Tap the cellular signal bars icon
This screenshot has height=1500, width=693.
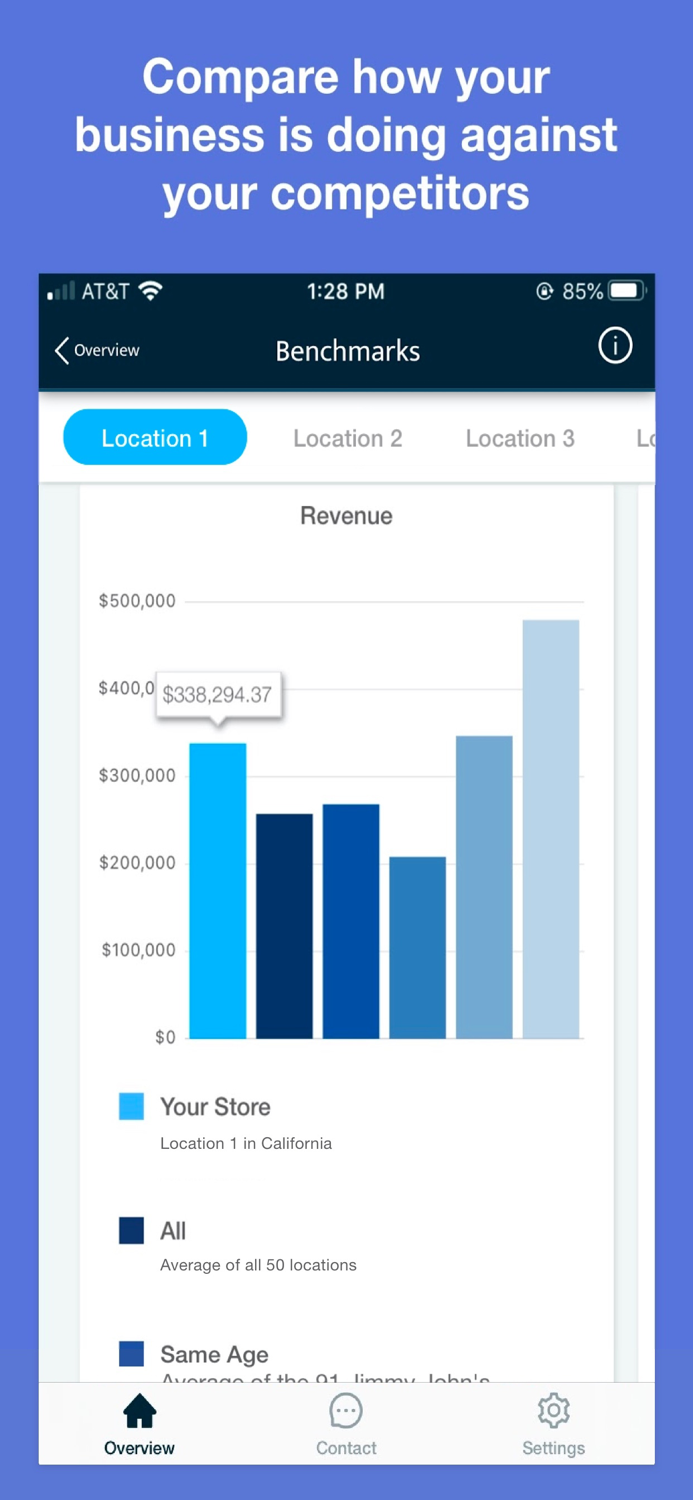[61, 291]
